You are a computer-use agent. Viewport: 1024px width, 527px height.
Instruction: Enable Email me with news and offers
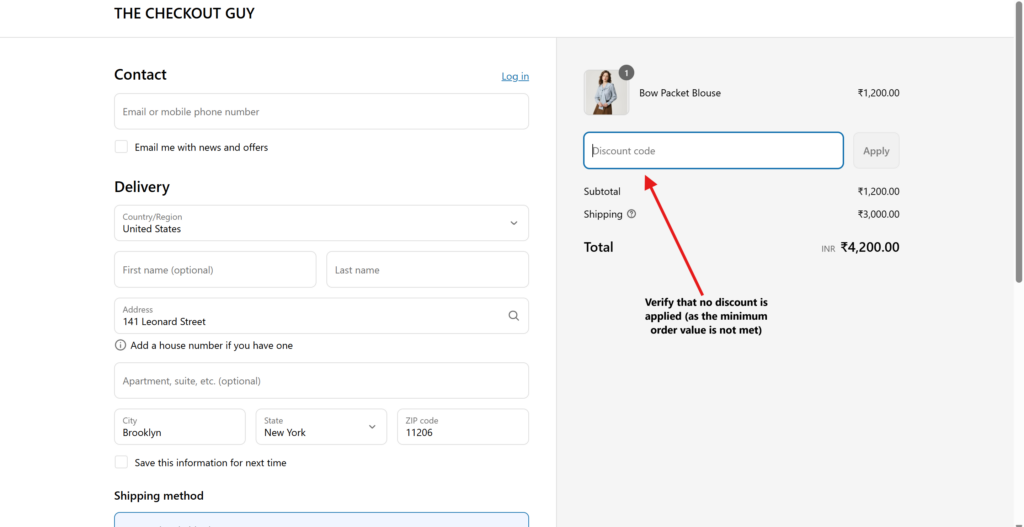(121, 147)
